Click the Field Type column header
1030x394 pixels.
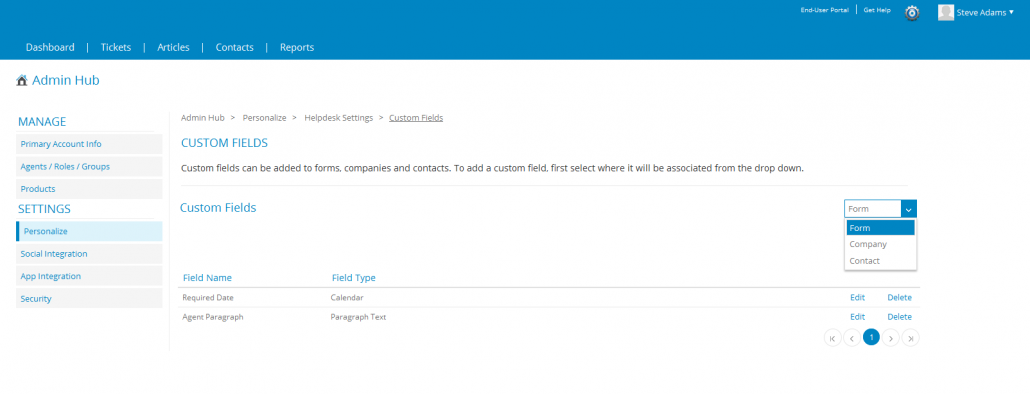(x=353, y=278)
